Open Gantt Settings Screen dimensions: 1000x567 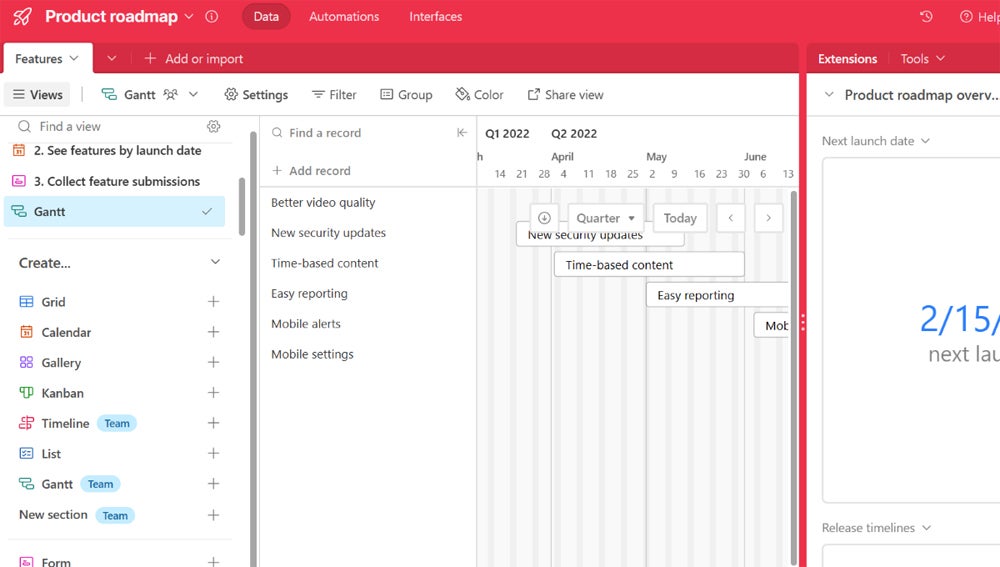(256, 94)
